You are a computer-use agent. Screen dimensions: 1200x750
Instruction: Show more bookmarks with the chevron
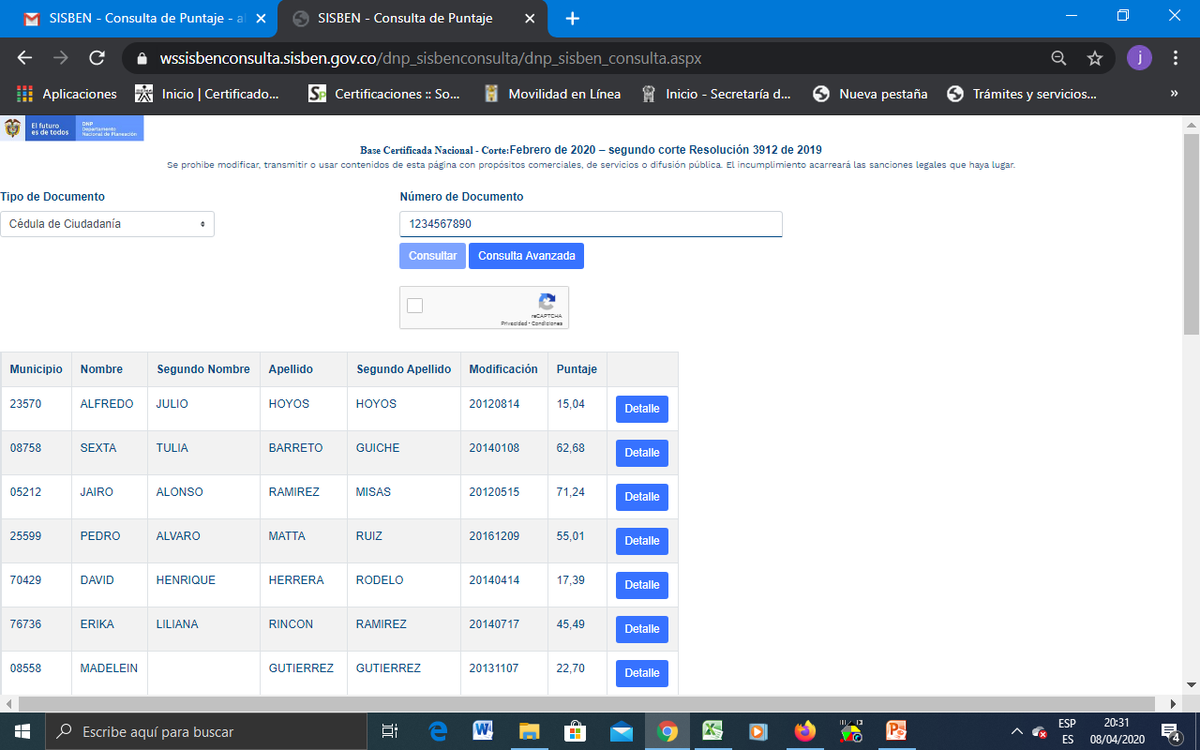click(x=1174, y=94)
